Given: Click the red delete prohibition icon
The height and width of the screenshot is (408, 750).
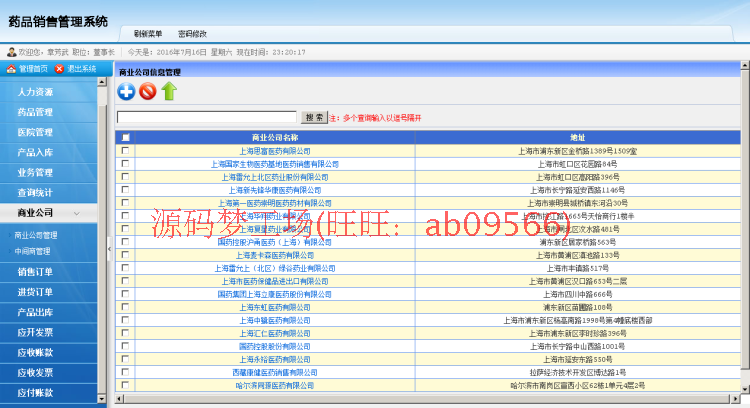Looking at the screenshot, I should tap(148, 91).
